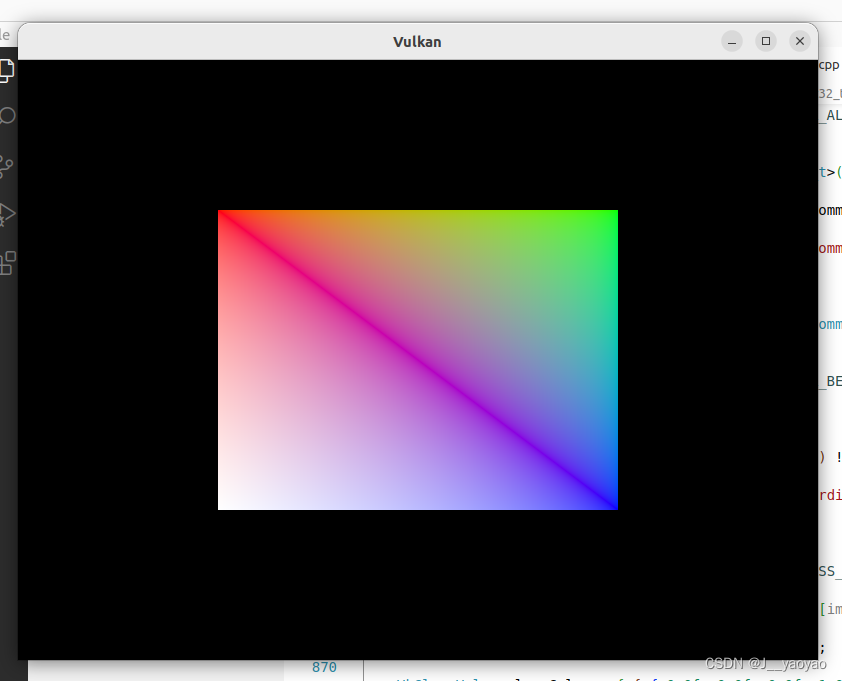Open the Explorer view in the activity bar
The width and height of the screenshot is (842, 681).
(7, 70)
